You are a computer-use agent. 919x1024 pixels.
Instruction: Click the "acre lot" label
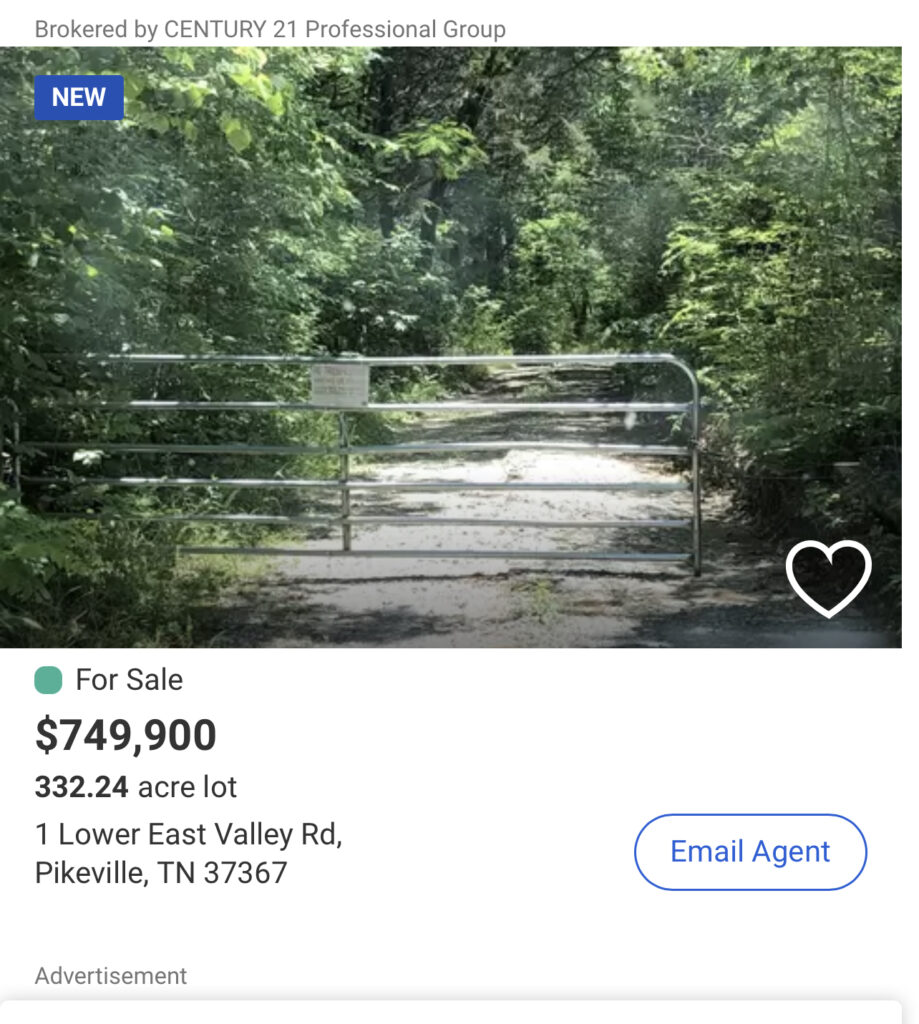[x=187, y=787]
